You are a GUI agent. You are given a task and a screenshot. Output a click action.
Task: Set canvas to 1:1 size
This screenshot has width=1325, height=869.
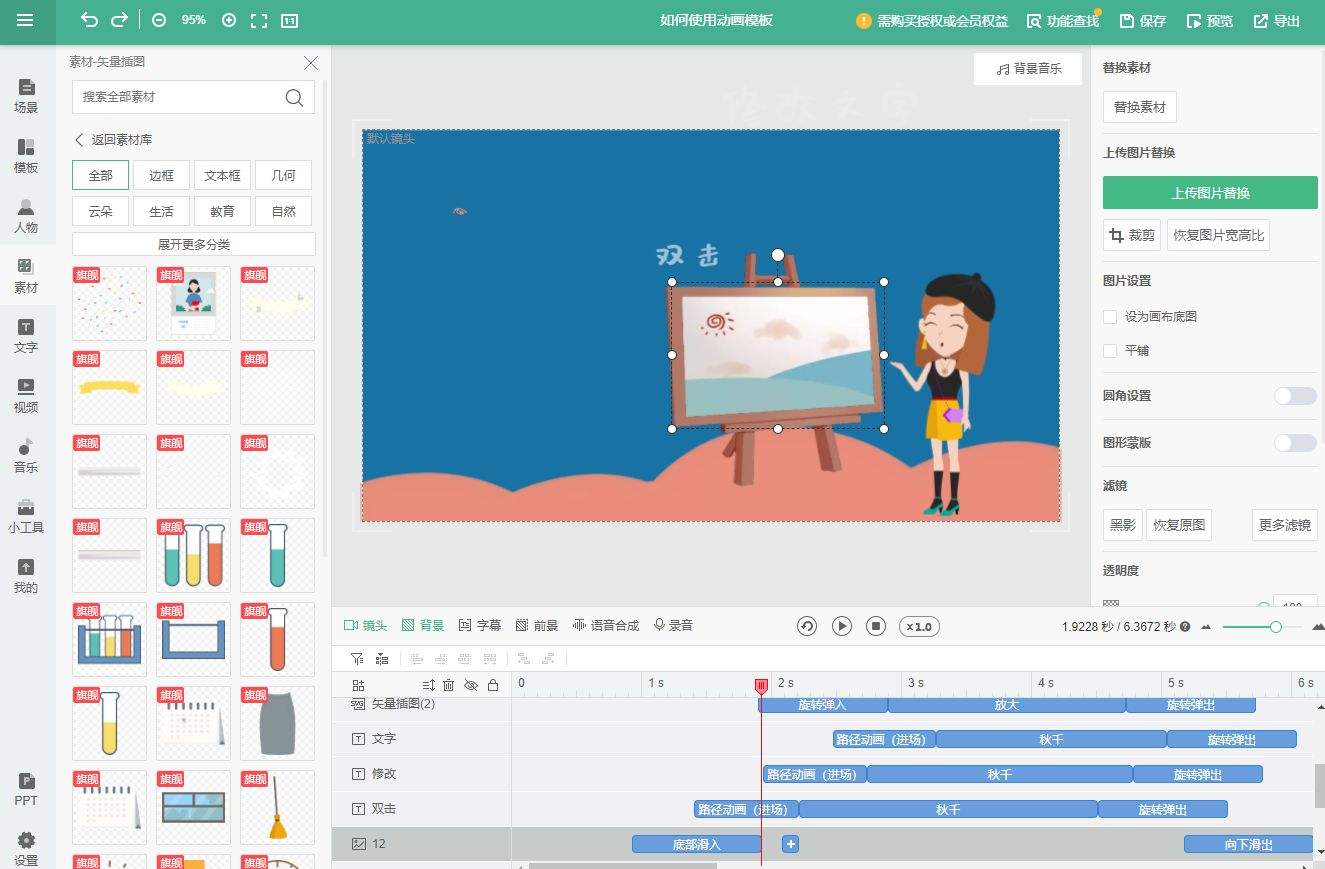(289, 20)
